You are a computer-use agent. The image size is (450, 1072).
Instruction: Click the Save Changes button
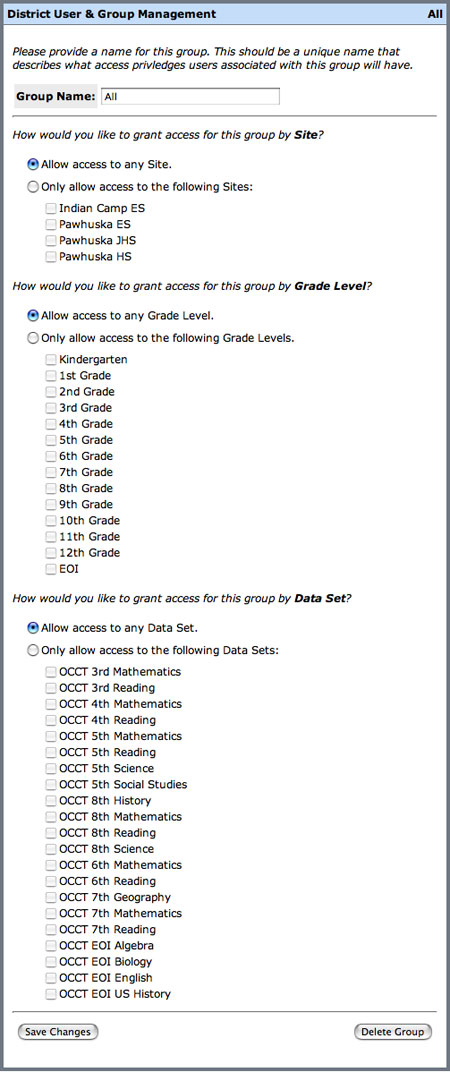tap(58, 1032)
